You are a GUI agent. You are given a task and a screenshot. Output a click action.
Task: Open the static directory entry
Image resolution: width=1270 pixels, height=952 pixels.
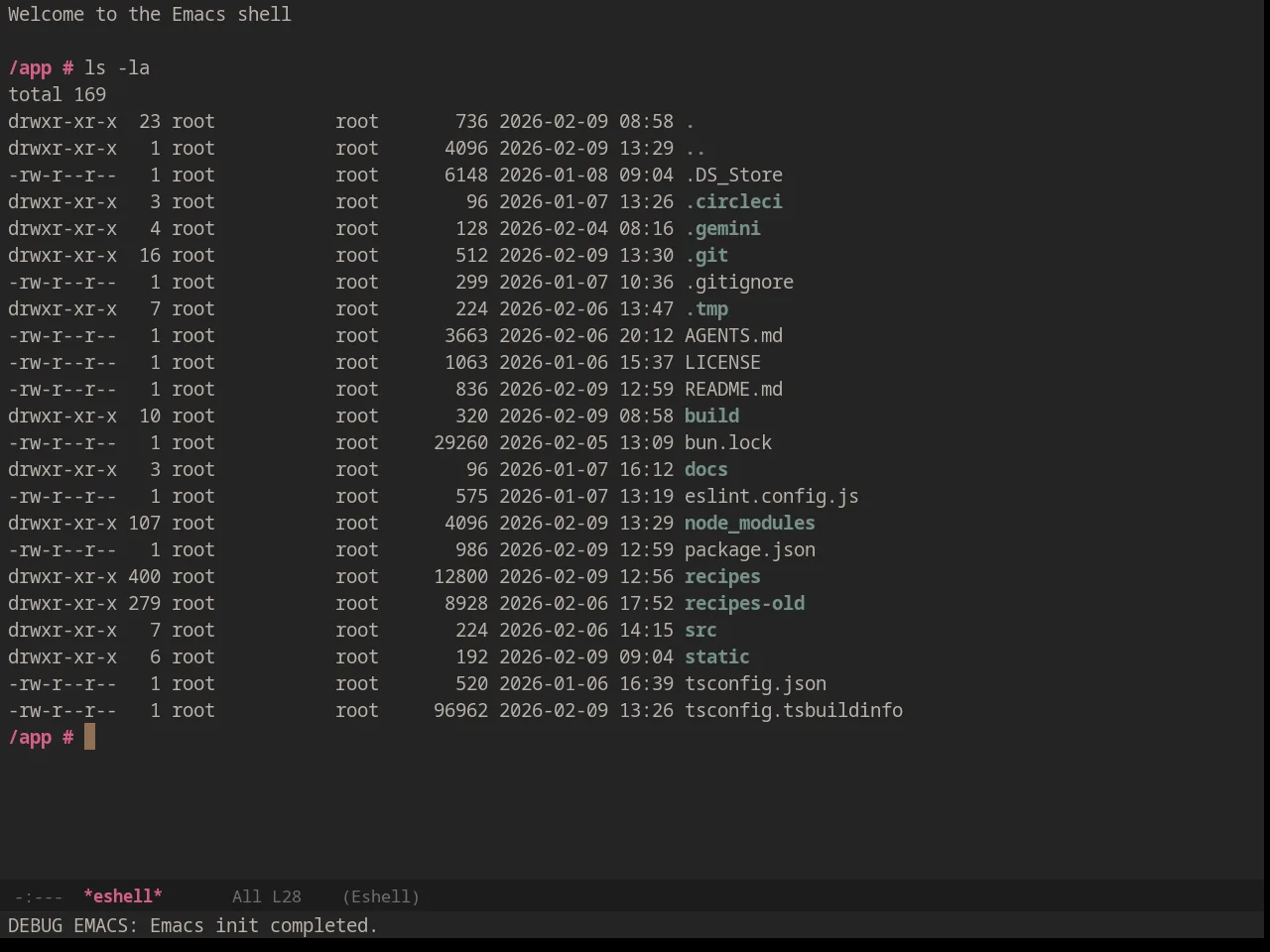click(x=716, y=656)
